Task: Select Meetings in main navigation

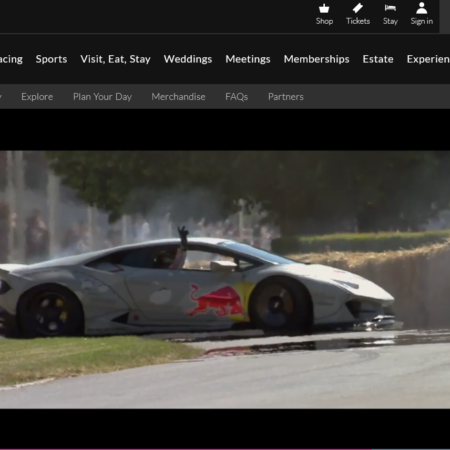Action: pyautogui.click(x=248, y=59)
